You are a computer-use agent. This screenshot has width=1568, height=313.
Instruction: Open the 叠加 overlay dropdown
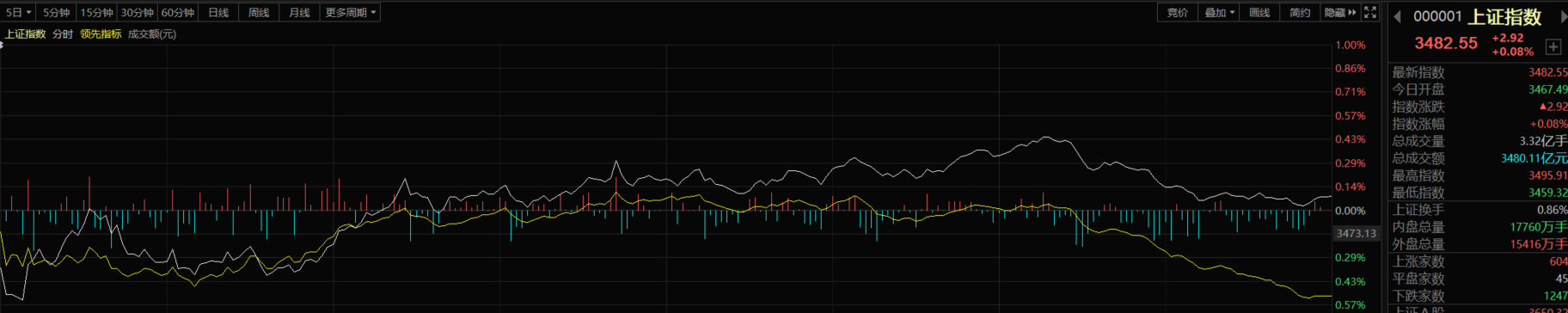point(1219,12)
